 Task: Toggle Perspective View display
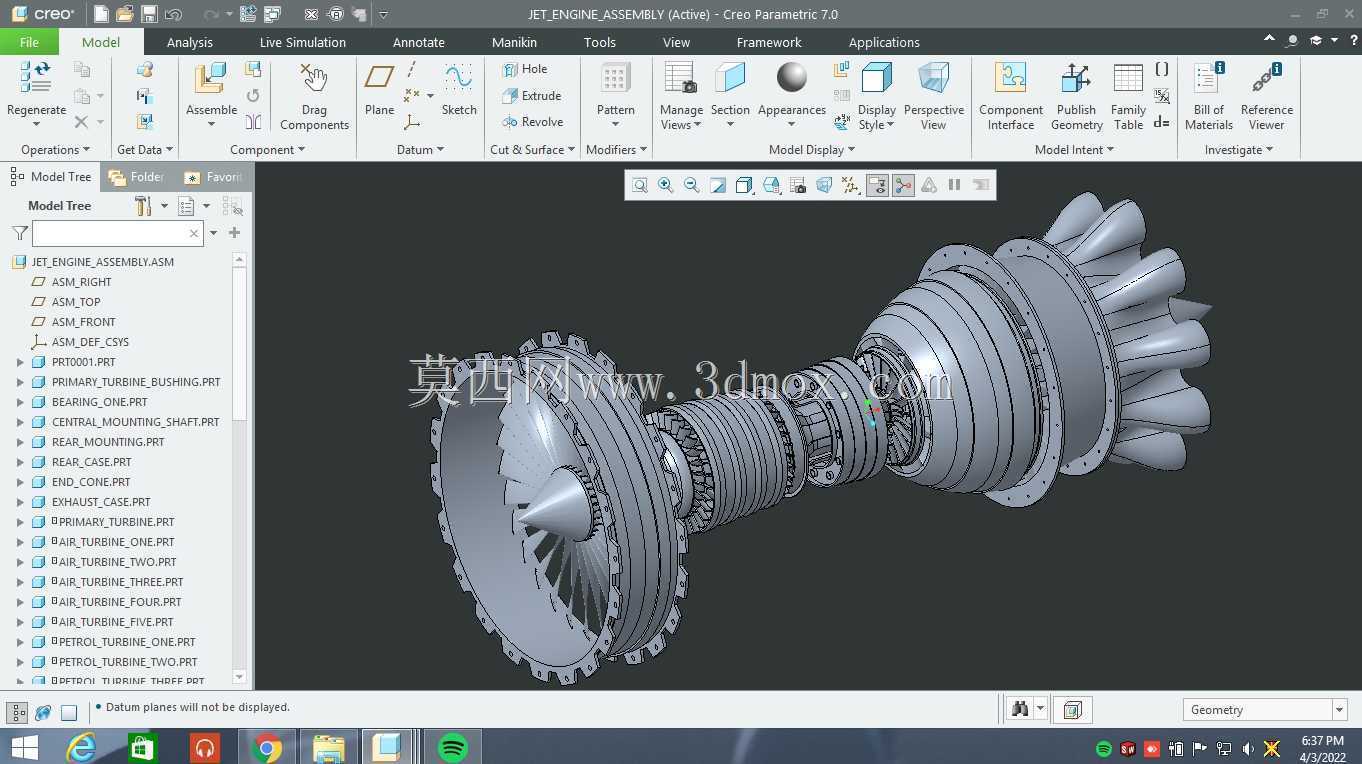pos(933,97)
